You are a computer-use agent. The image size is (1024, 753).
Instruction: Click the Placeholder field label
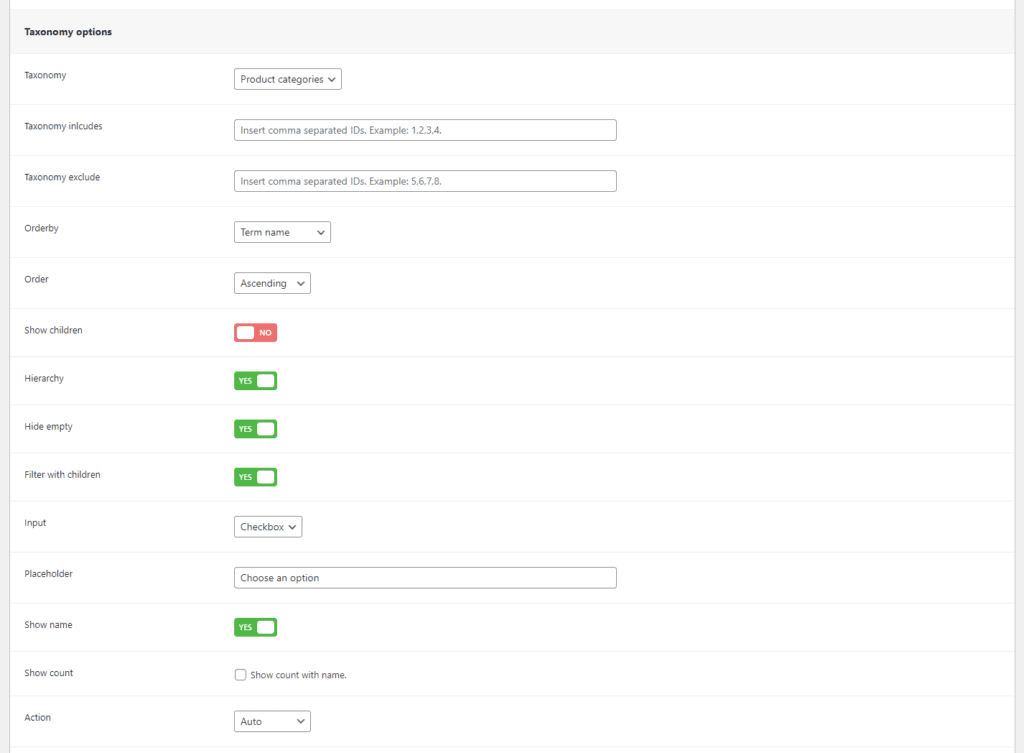[x=48, y=574]
